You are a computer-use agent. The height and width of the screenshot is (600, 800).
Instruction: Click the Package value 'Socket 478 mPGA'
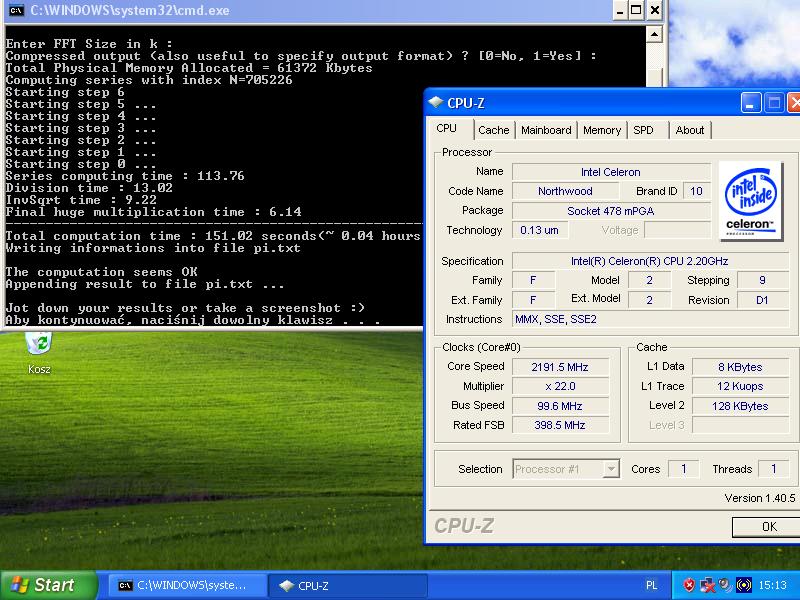[x=611, y=211]
